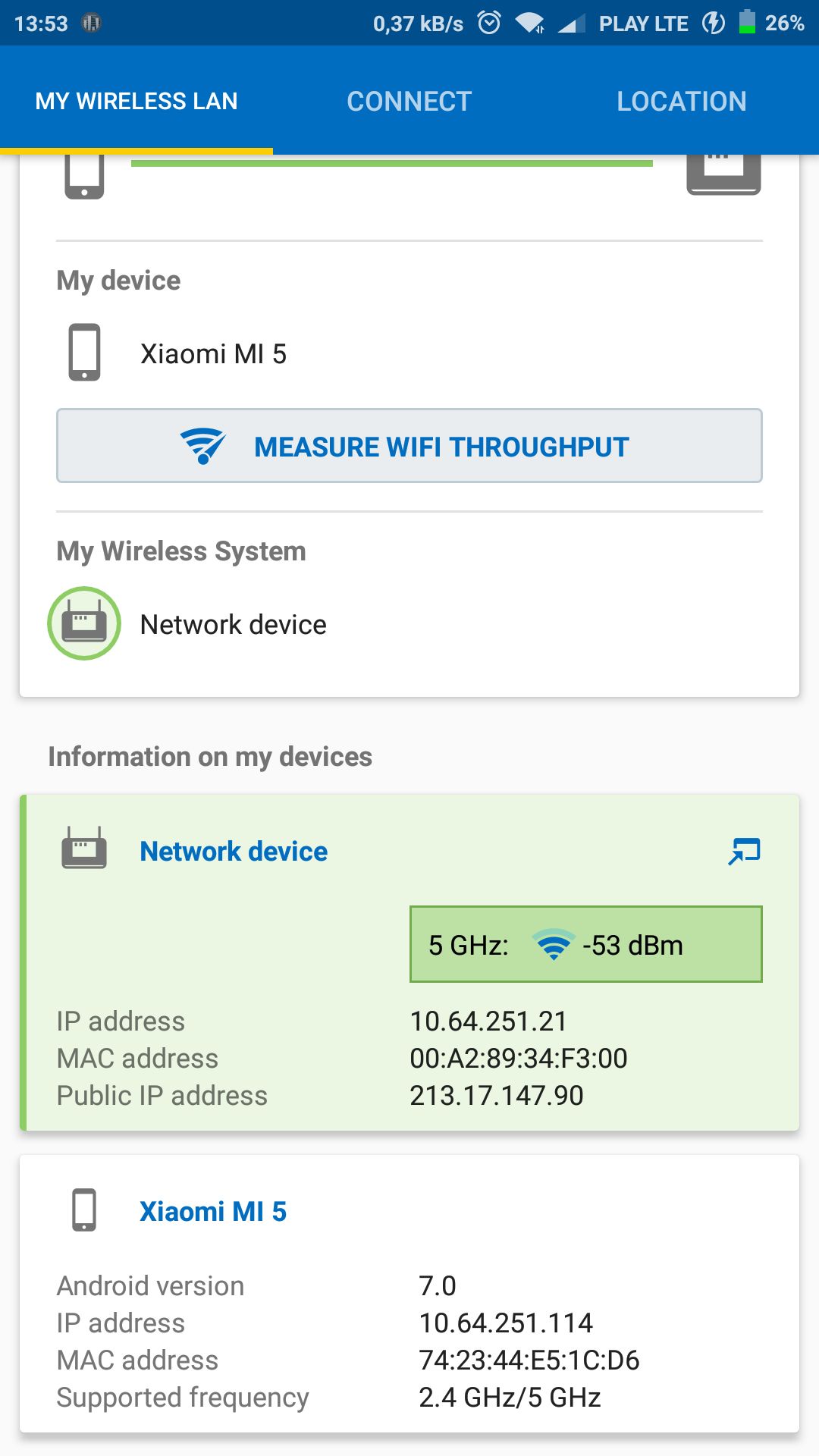The image size is (819, 1456).
Task: Tap the phone icon beside Xiaomi MI 5 under My device
Action: click(84, 353)
